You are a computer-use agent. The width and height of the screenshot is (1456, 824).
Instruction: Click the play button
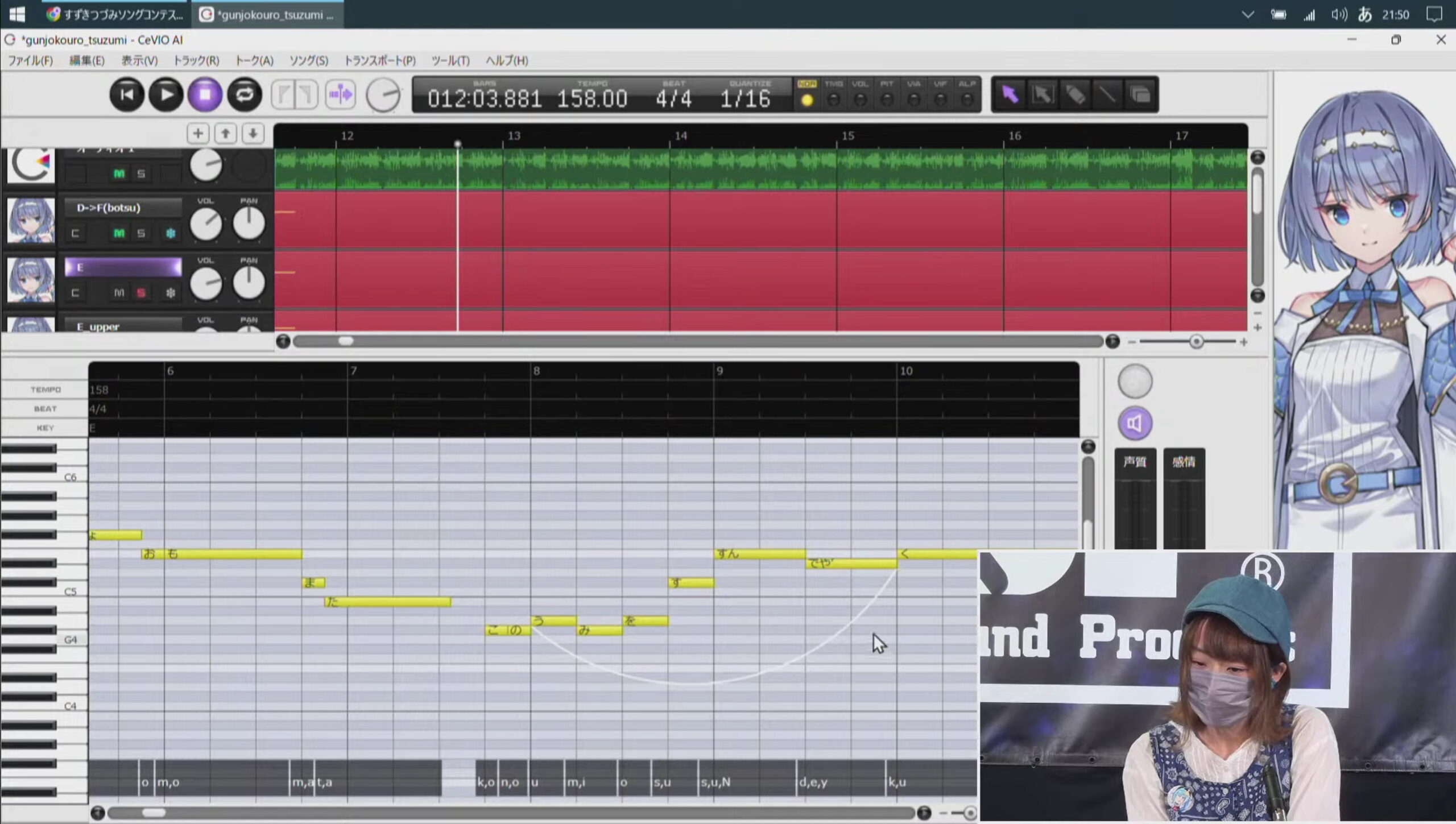166,94
